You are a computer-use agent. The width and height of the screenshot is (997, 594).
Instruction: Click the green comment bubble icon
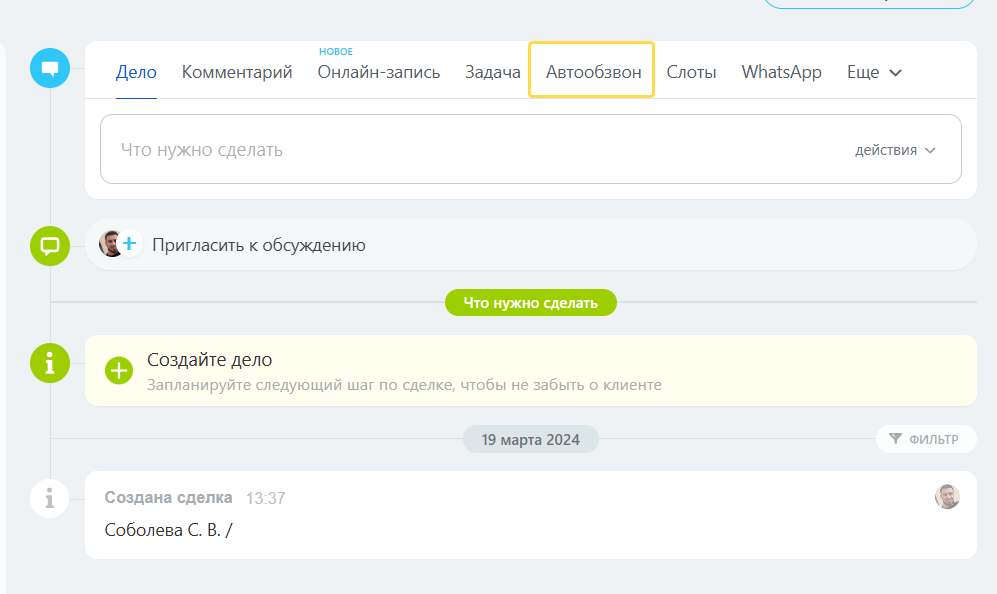coord(49,245)
